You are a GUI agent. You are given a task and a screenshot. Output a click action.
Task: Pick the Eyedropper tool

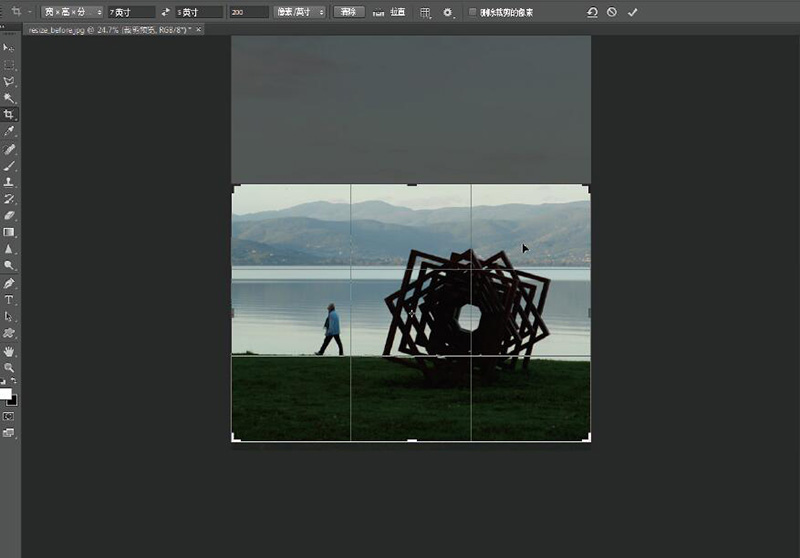9,132
